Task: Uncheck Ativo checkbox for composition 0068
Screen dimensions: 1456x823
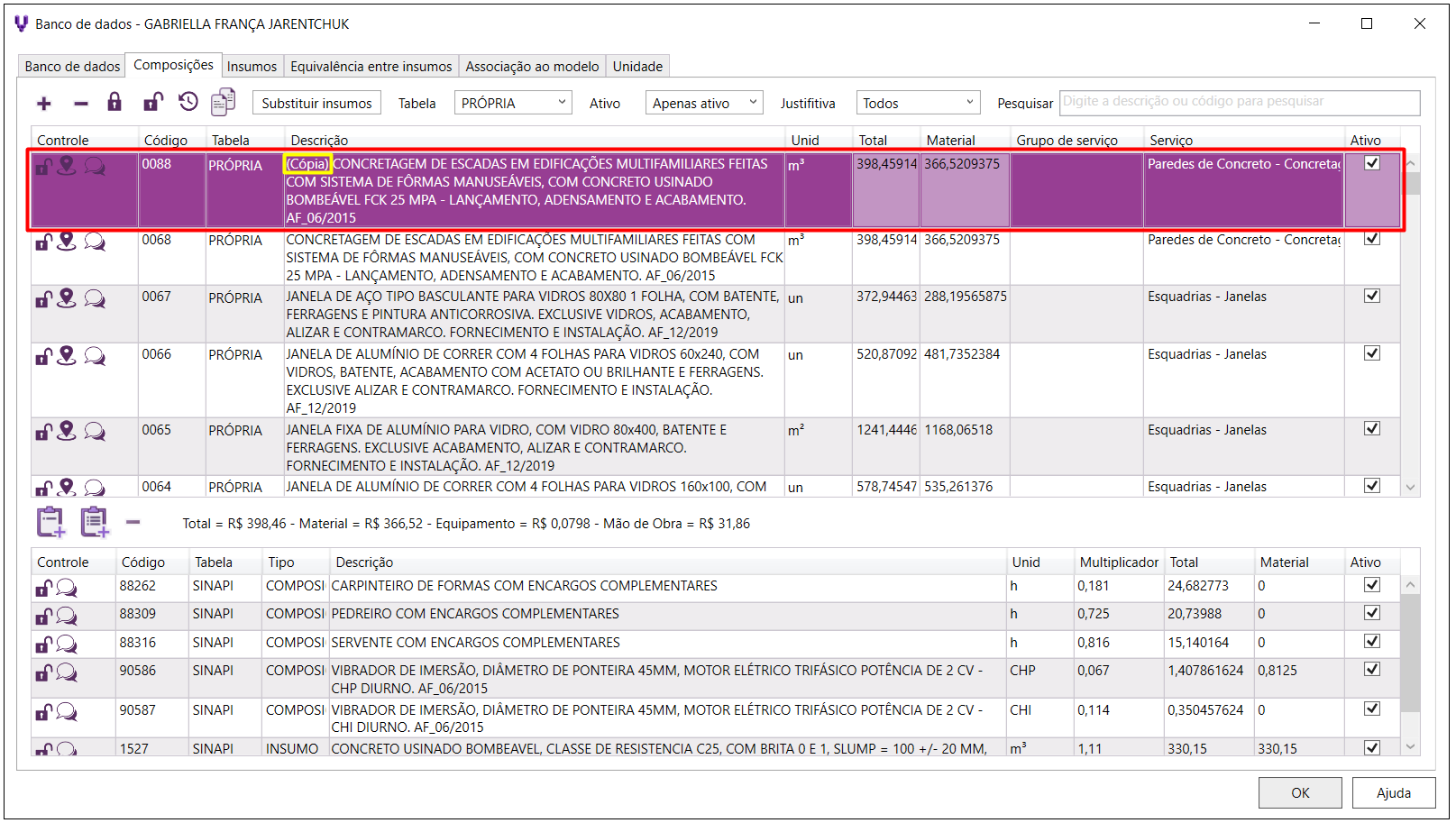Action: (1371, 239)
